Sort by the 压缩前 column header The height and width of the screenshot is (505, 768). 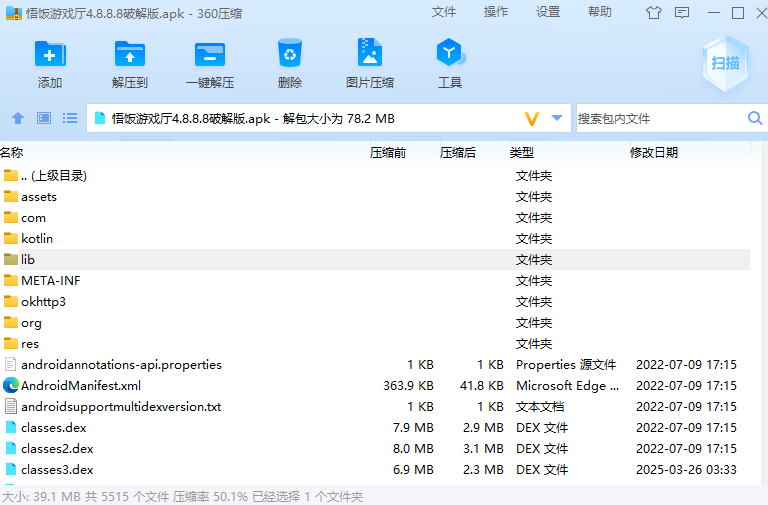(388, 153)
